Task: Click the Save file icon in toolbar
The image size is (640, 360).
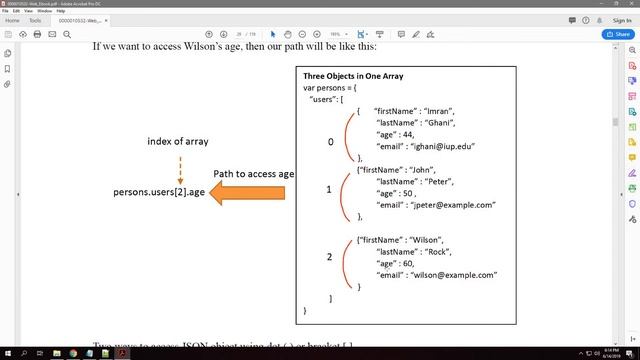Action: [8, 35]
